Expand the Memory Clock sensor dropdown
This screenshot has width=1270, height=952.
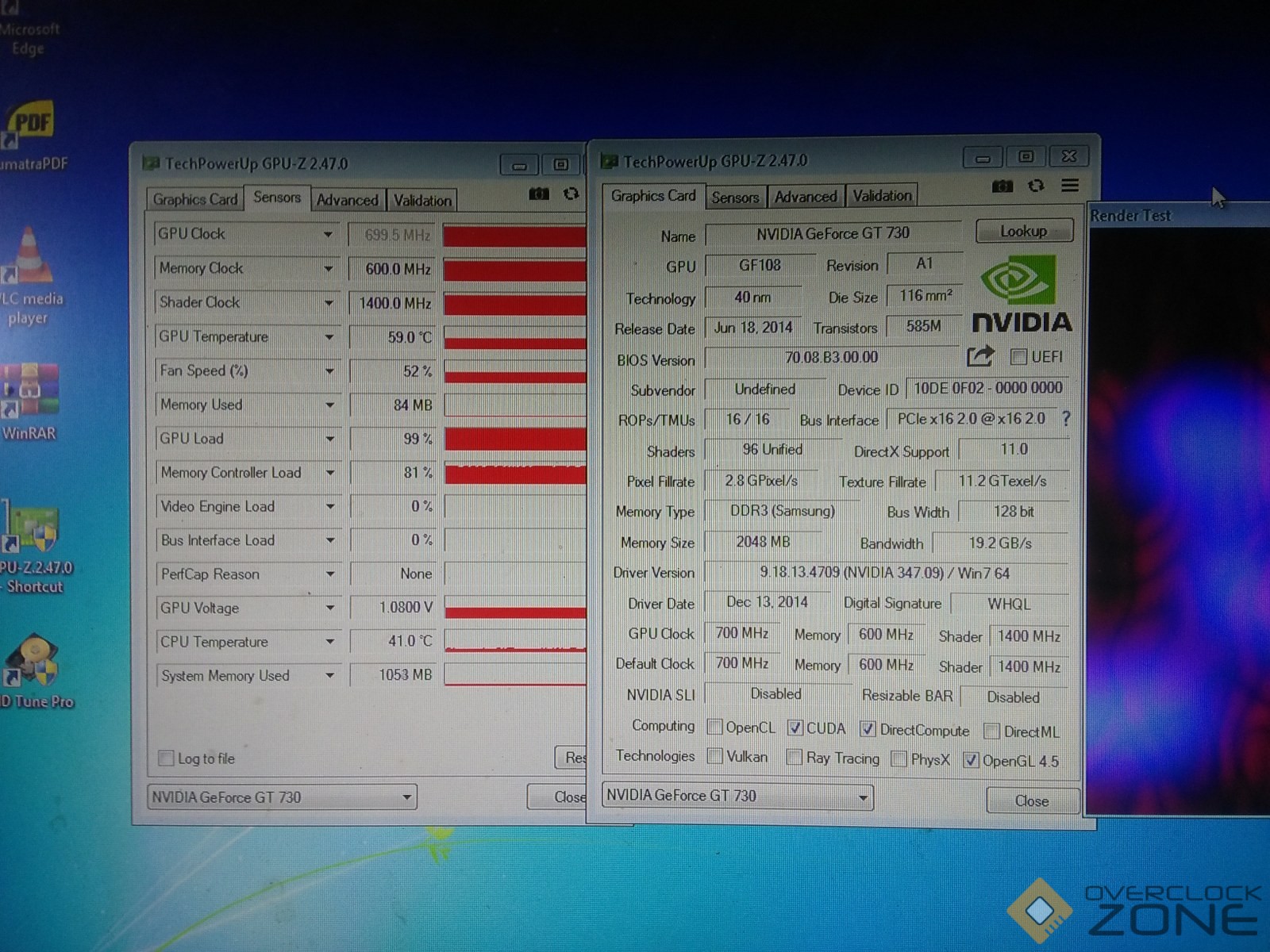point(328,269)
